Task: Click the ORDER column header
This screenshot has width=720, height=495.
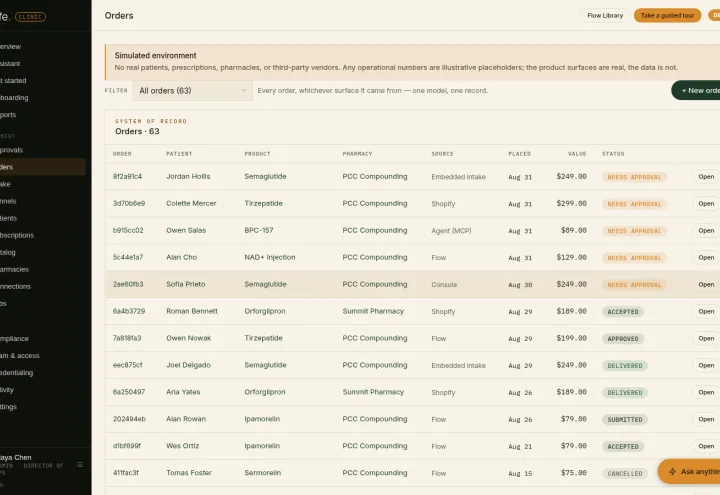Action: pyautogui.click(x=122, y=154)
